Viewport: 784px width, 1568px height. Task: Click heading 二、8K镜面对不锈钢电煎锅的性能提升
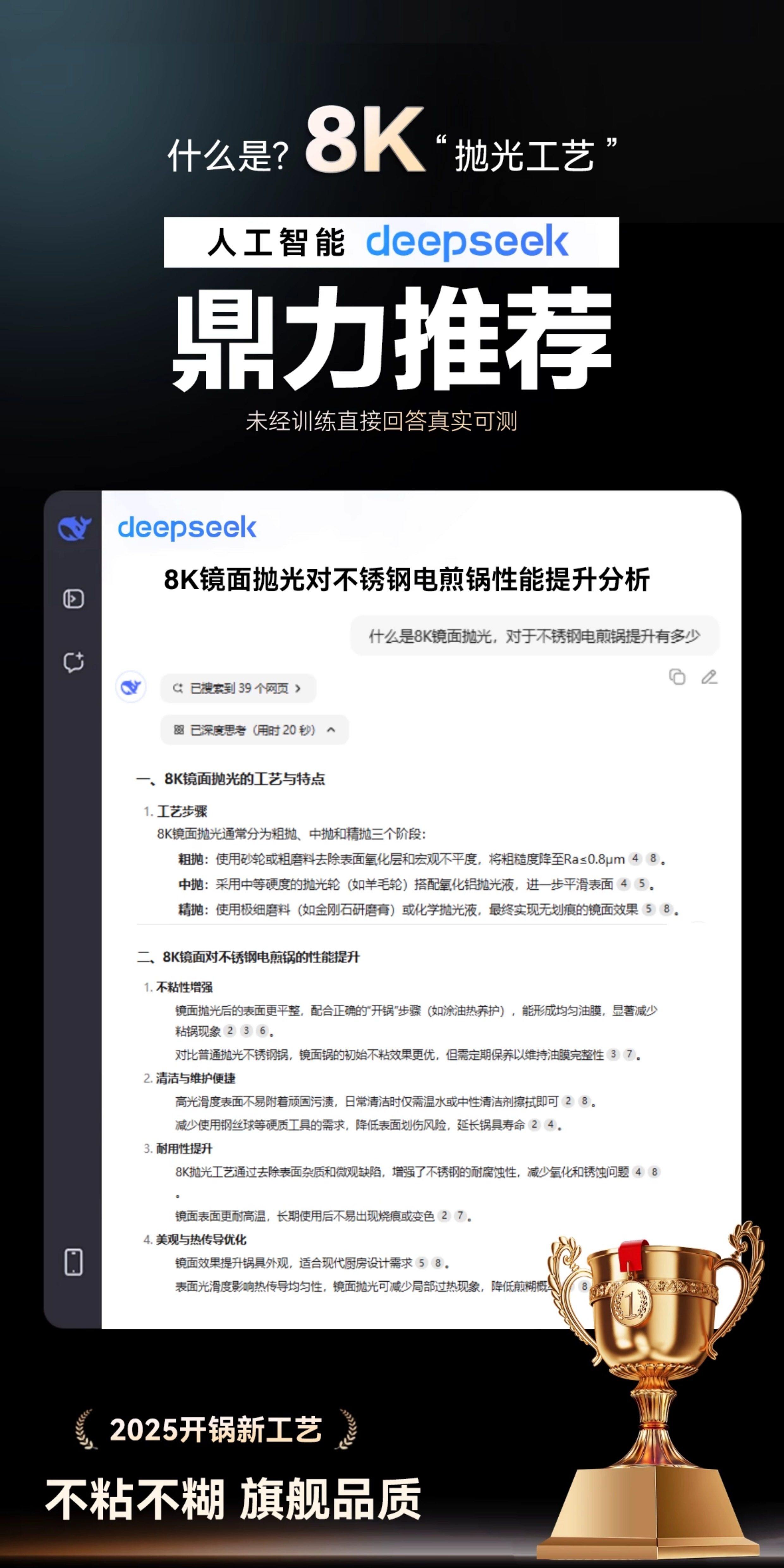(x=248, y=957)
